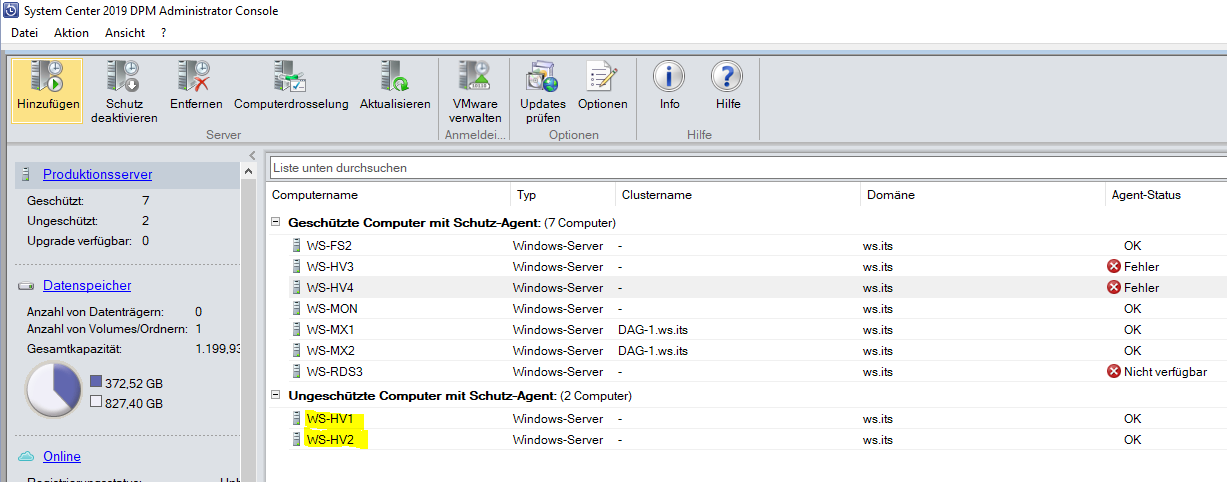Click server icon next to WS-HV3
Image resolution: width=1227 pixels, height=482 pixels.
pyautogui.click(x=296, y=266)
